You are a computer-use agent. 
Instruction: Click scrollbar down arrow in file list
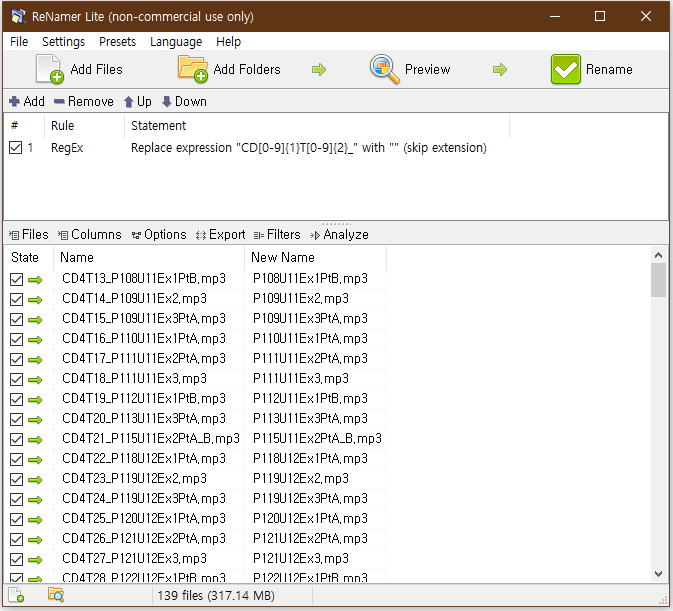click(658, 574)
